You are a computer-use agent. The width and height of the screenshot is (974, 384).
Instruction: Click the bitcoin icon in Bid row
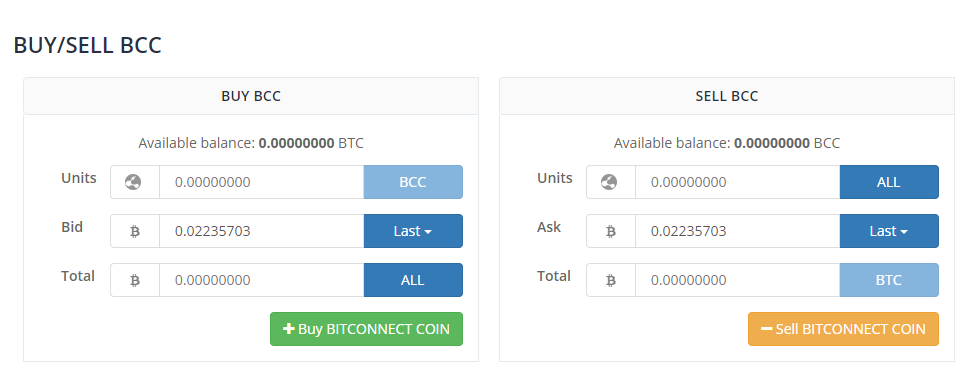point(135,232)
